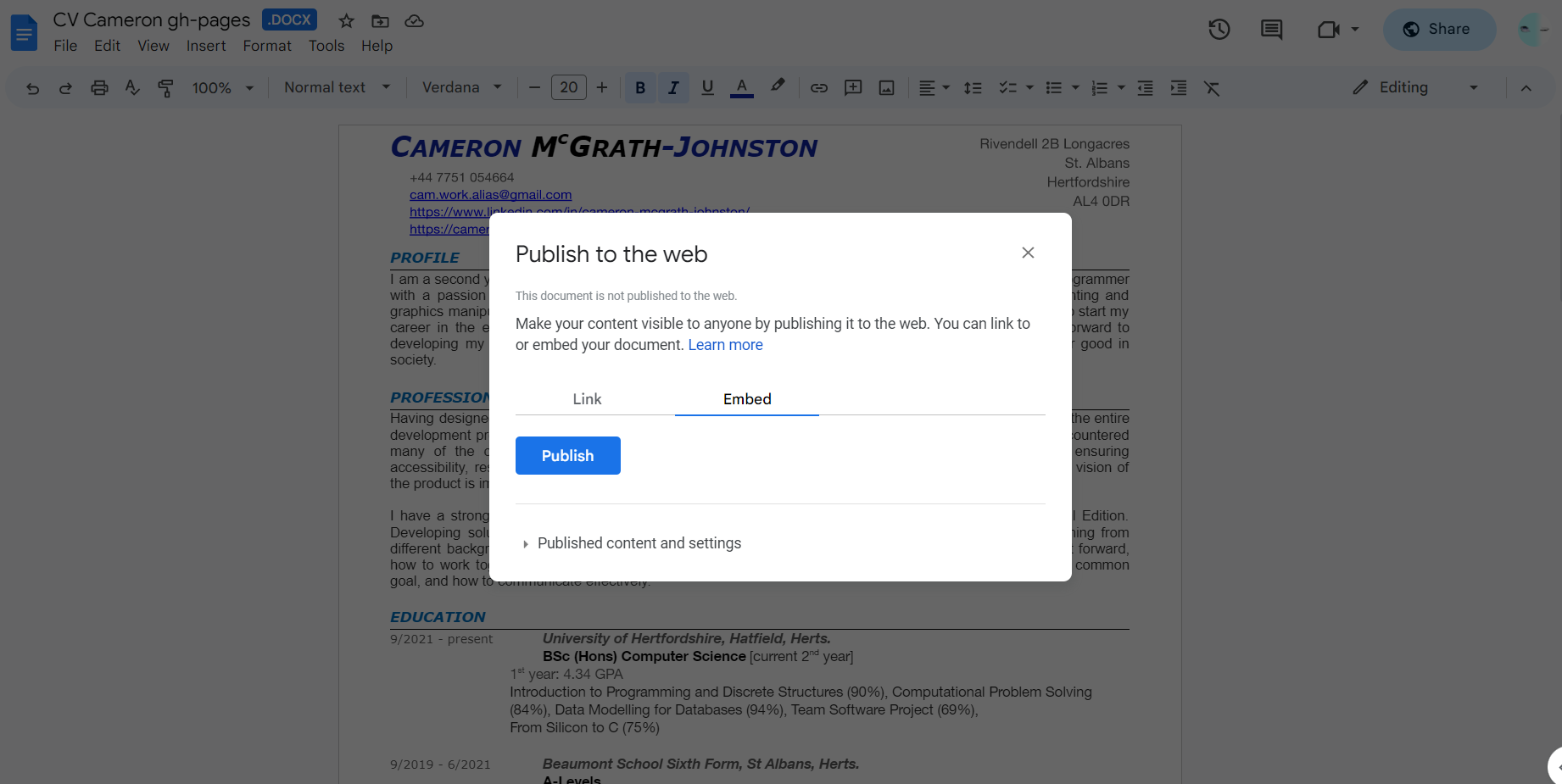Expand Published content and settings
Viewport: 1562px width, 784px height.
coord(632,543)
